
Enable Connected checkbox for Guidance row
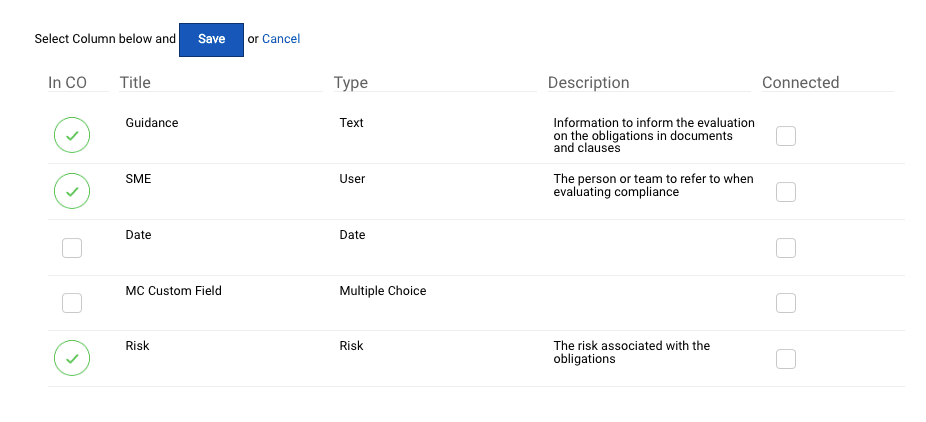(786, 136)
